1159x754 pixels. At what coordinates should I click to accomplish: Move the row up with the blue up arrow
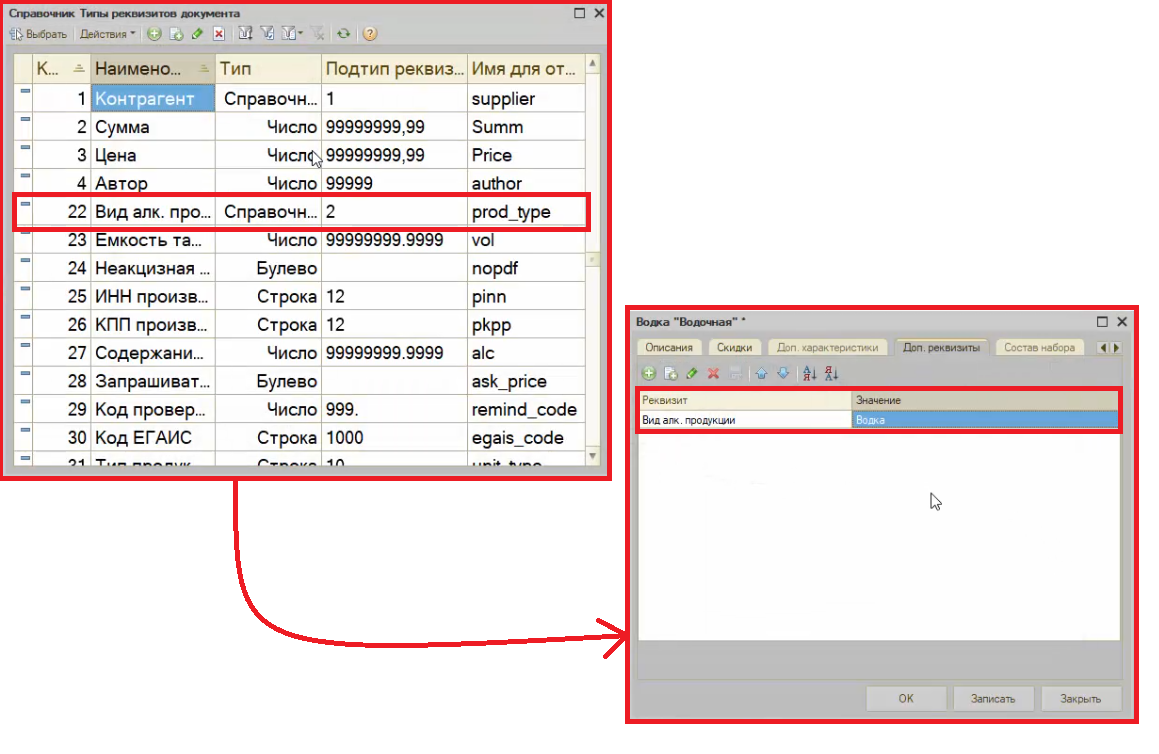click(761, 373)
